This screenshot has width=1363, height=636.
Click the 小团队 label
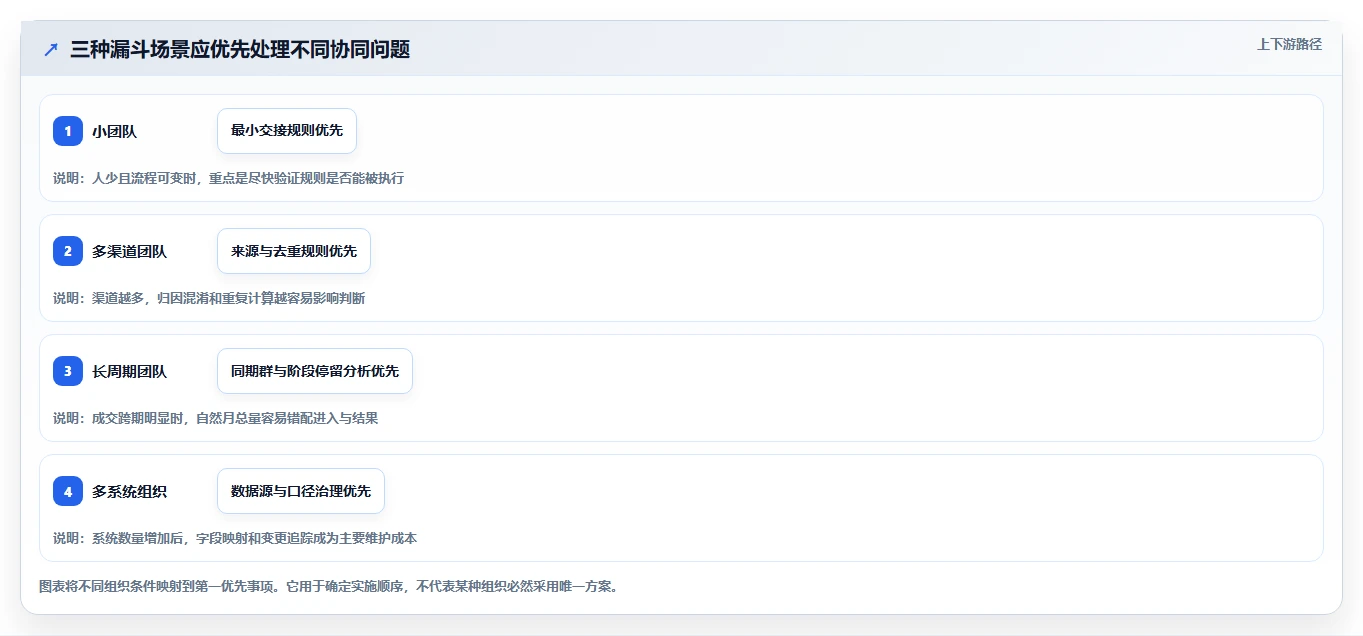tap(114, 131)
